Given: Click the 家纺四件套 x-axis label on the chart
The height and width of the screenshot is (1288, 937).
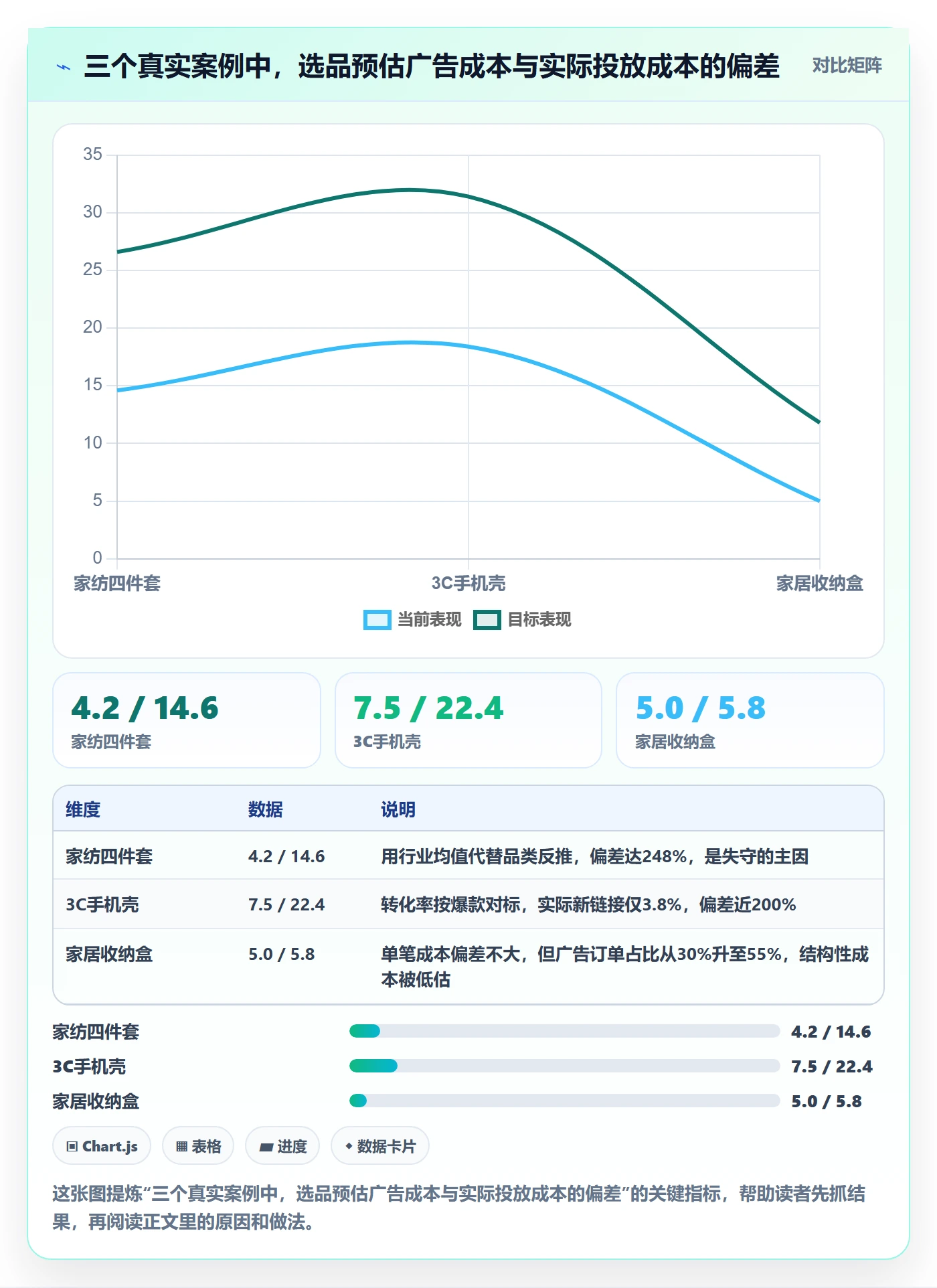Looking at the screenshot, I should click(117, 583).
